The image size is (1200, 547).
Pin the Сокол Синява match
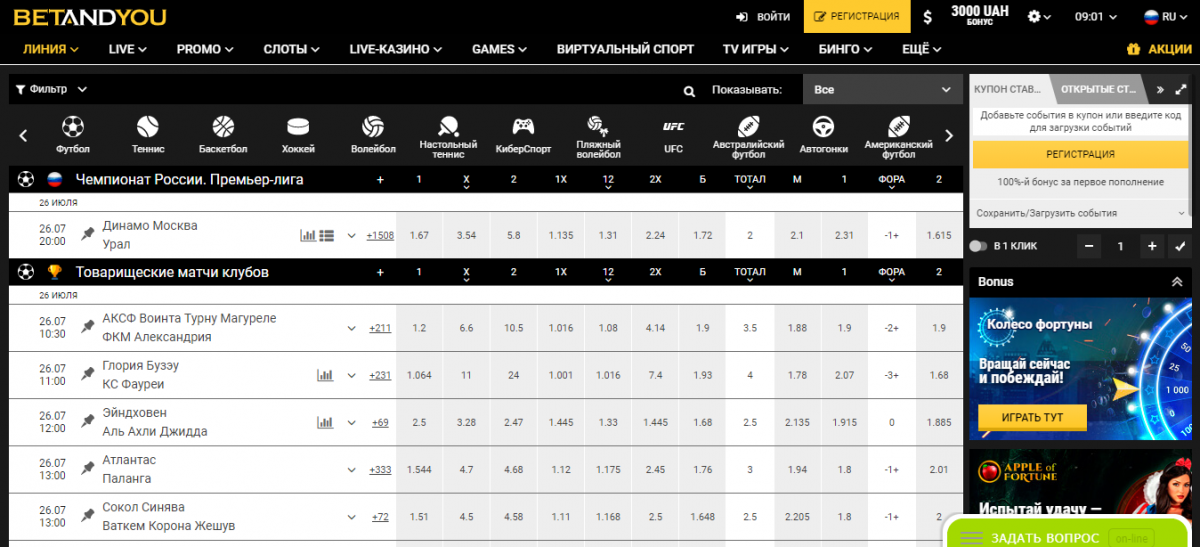point(88,516)
